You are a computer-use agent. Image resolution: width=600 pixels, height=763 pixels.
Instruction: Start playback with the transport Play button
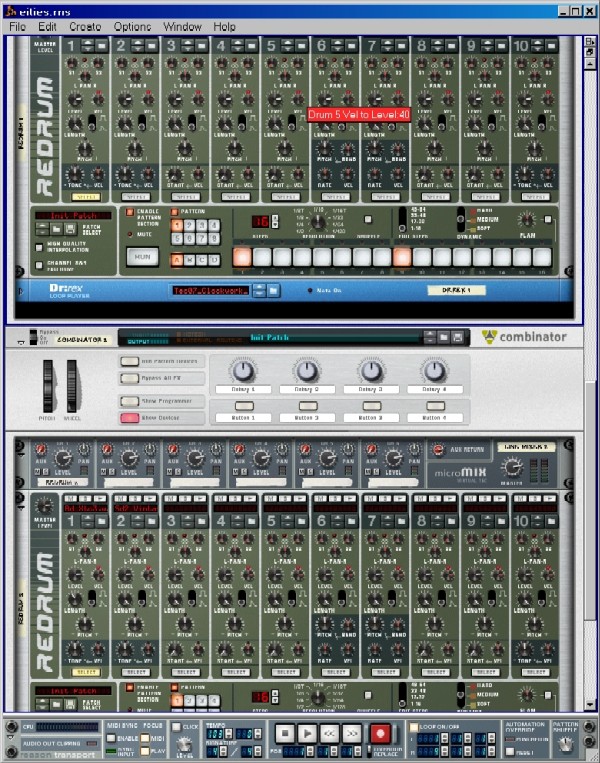pyautogui.click(x=307, y=733)
